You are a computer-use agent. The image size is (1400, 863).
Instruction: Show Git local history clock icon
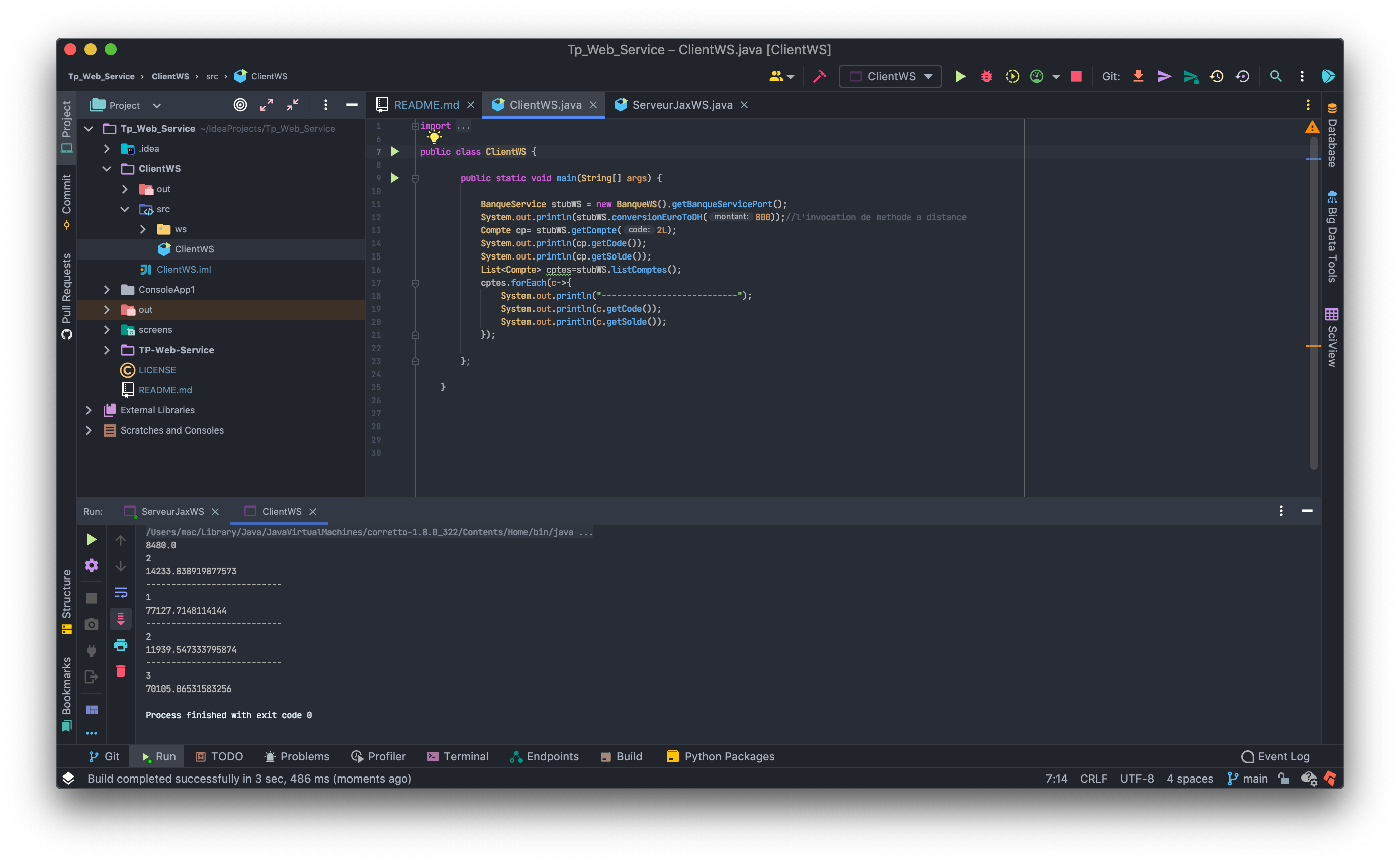(1216, 76)
